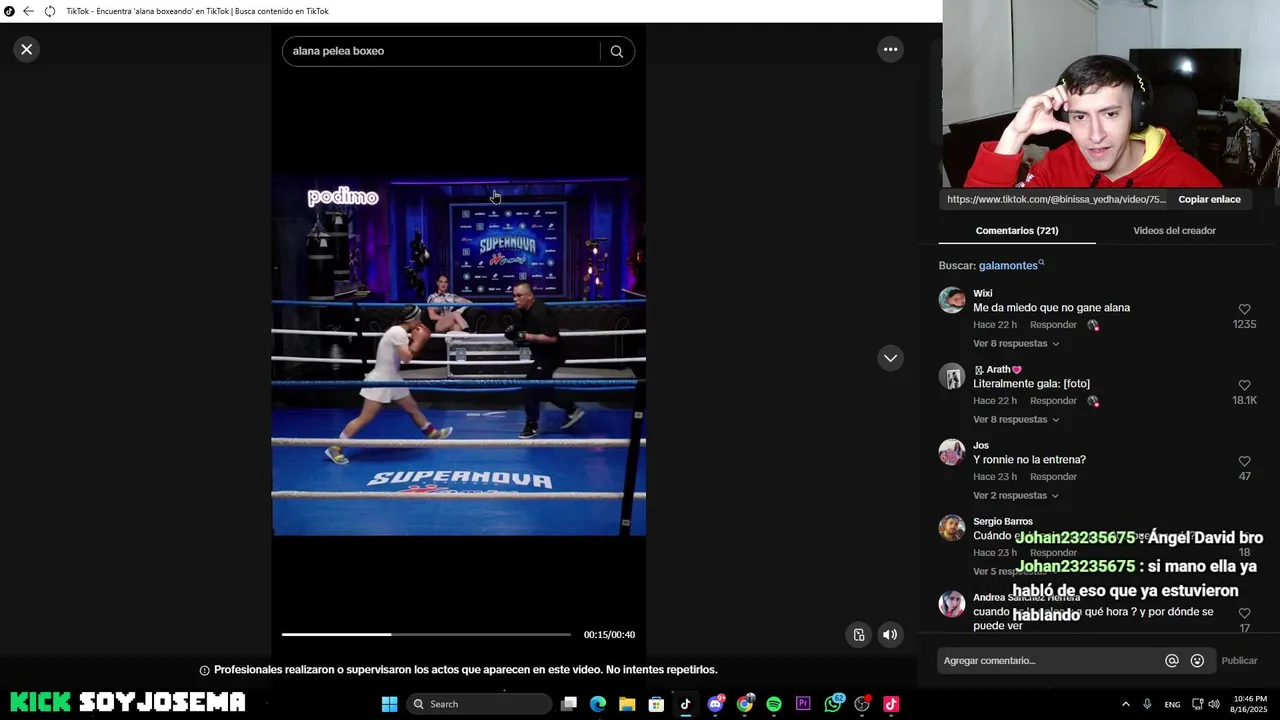Screen dimensions: 1280x720
Task: Click the video URL field text
Action: 1056,199
